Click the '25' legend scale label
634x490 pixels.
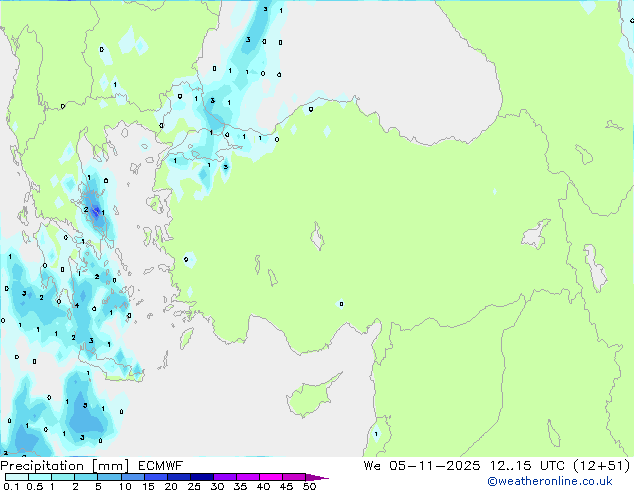click(194, 486)
